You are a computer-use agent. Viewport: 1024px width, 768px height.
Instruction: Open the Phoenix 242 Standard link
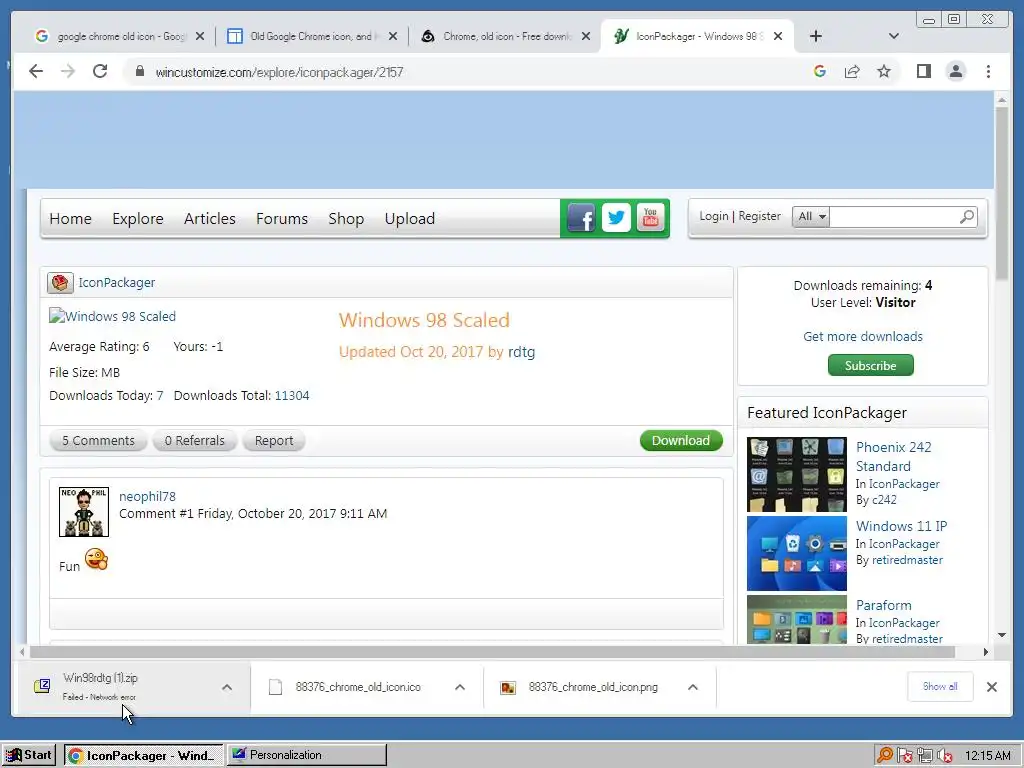tap(893, 456)
